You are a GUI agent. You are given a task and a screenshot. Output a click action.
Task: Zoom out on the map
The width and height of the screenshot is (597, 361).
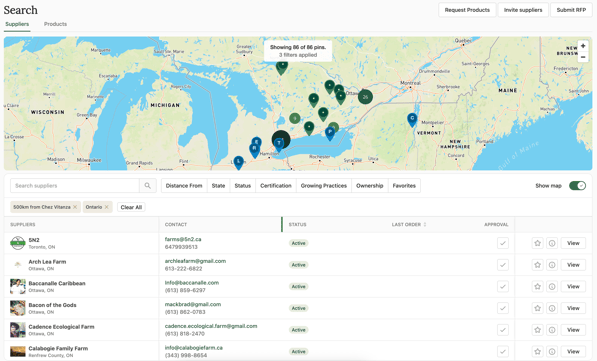click(x=583, y=56)
